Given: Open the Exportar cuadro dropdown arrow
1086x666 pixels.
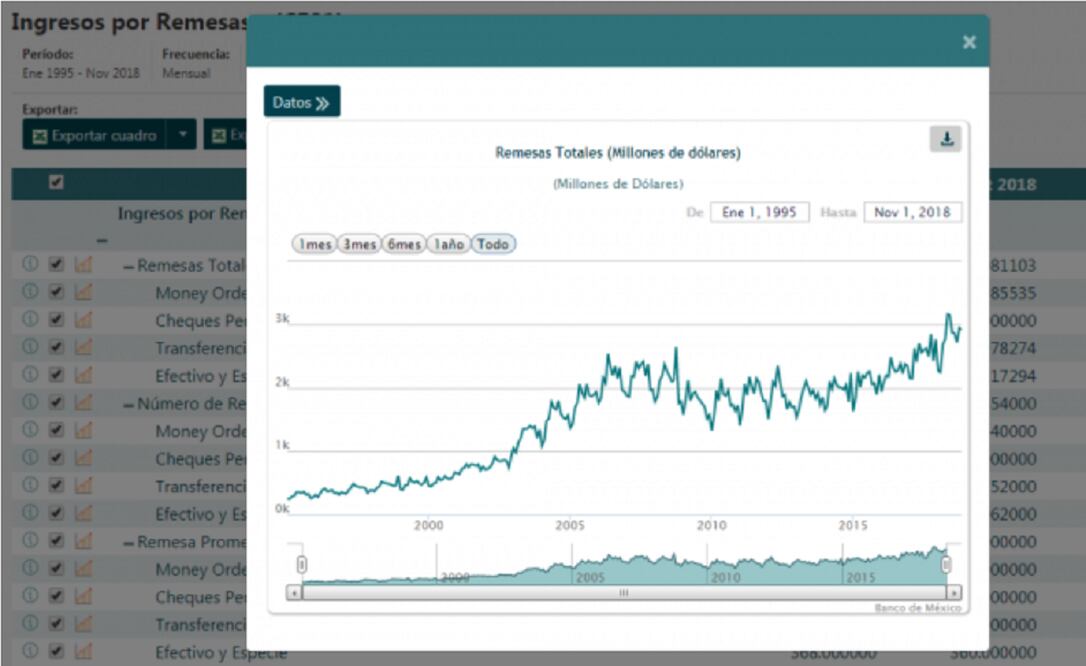Looking at the screenshot, I should click(182, 135).
